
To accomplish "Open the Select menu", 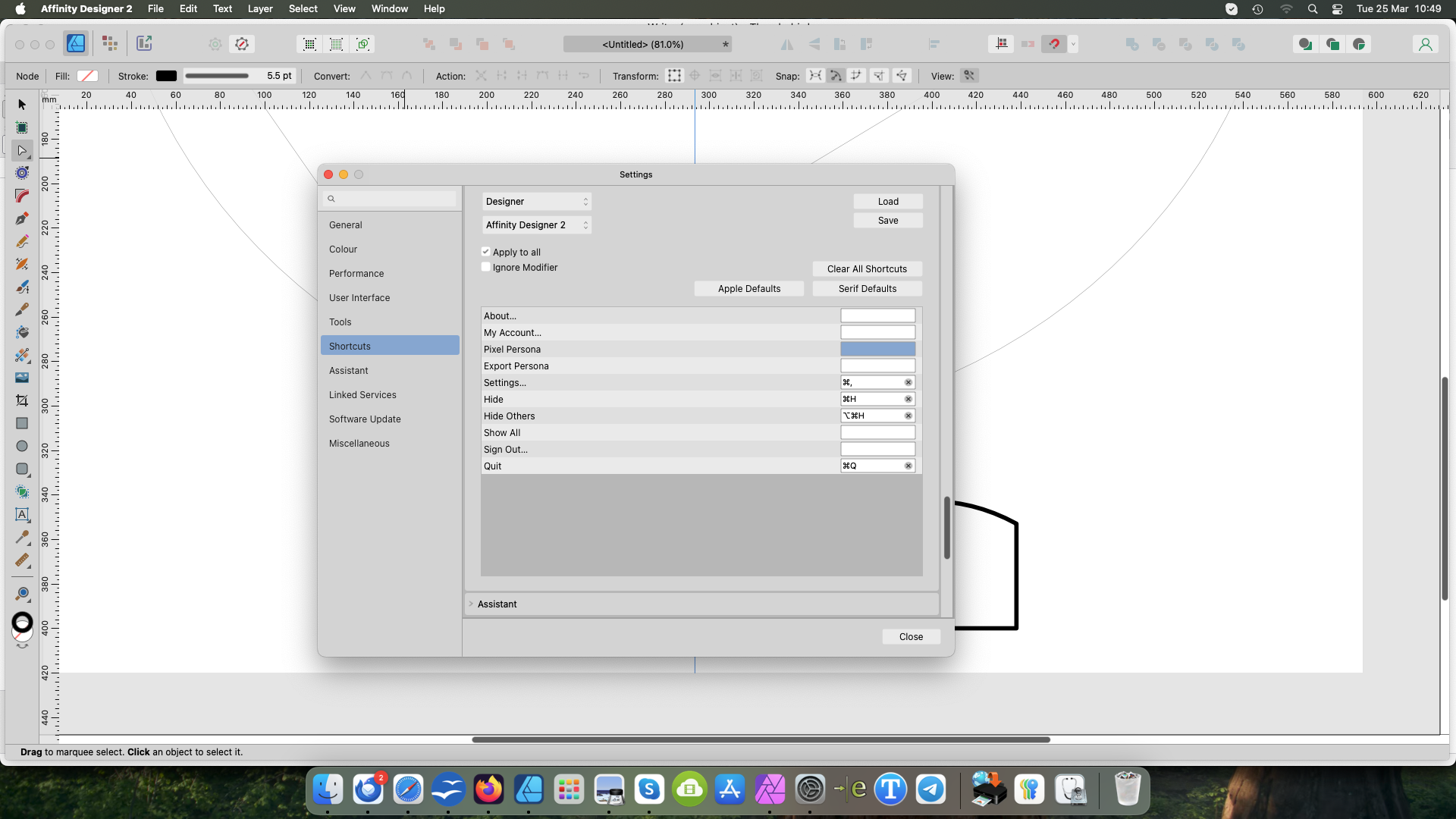I will pyautogui.click(x=303, y=9).
